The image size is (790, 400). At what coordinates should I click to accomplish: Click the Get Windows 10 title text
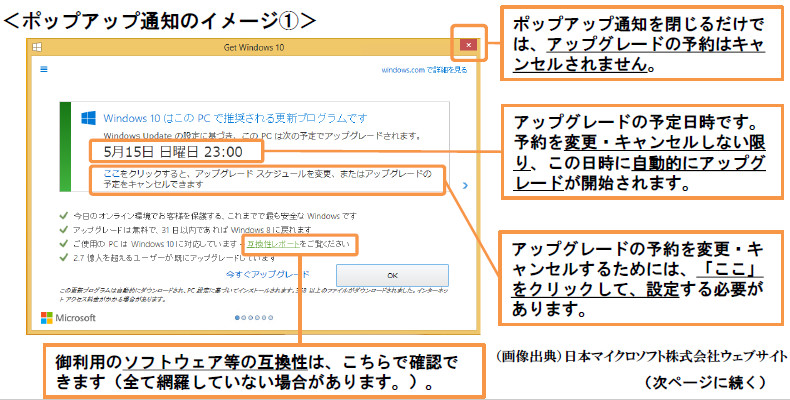[253, 47]
